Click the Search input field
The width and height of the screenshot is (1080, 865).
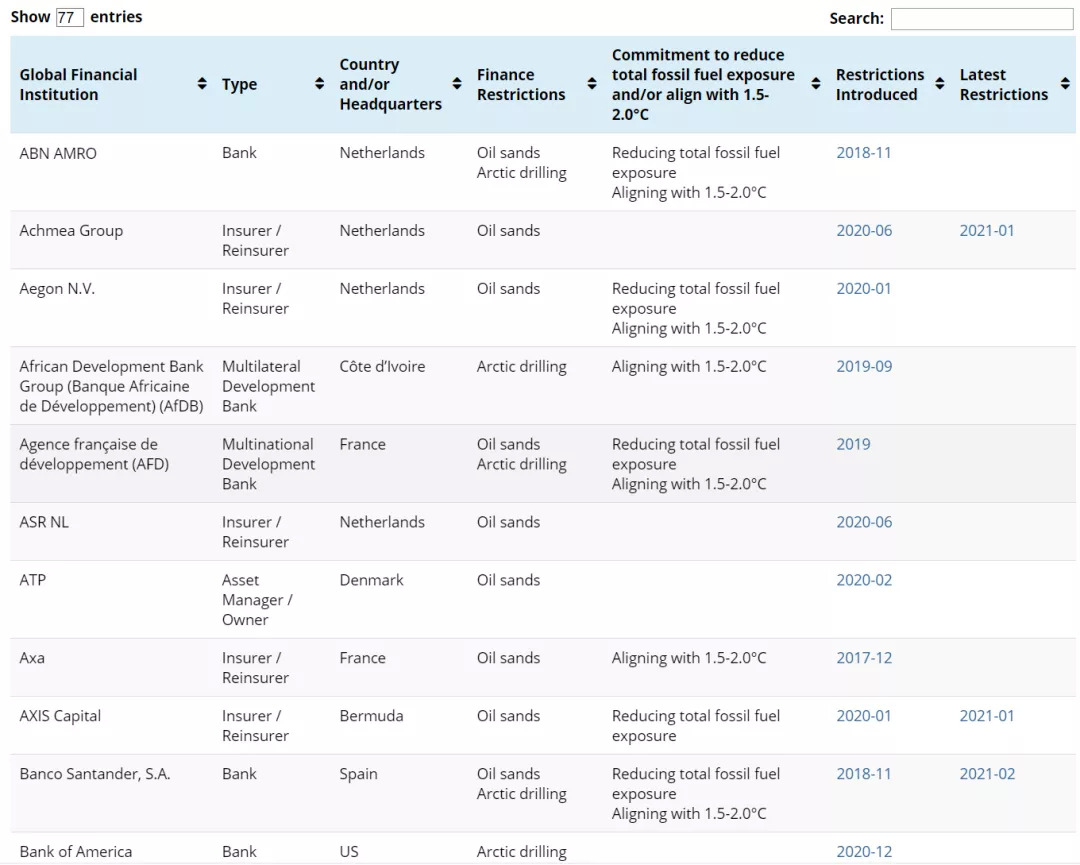point(982,19)
